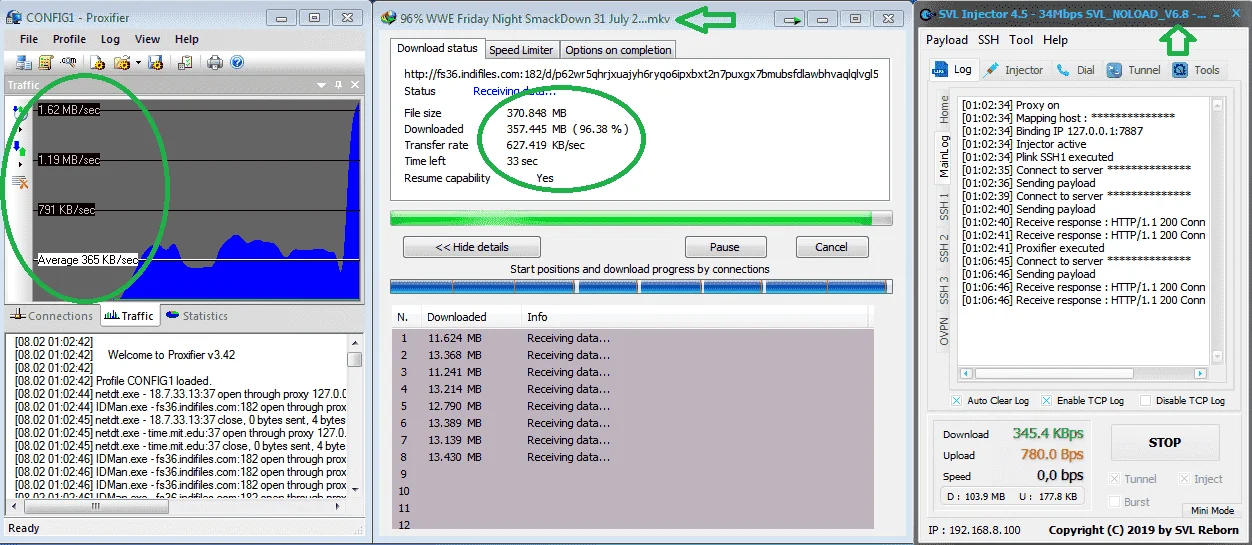Click the green arrow button in download title bar
1252x545 pixels.
click(793, 19)
